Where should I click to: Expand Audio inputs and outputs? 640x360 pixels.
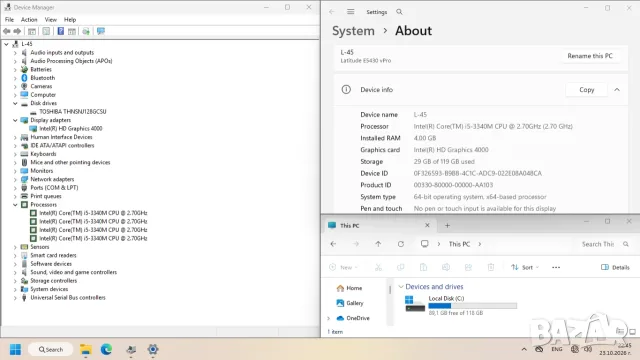pyautogui.click(x=15, y=53)
